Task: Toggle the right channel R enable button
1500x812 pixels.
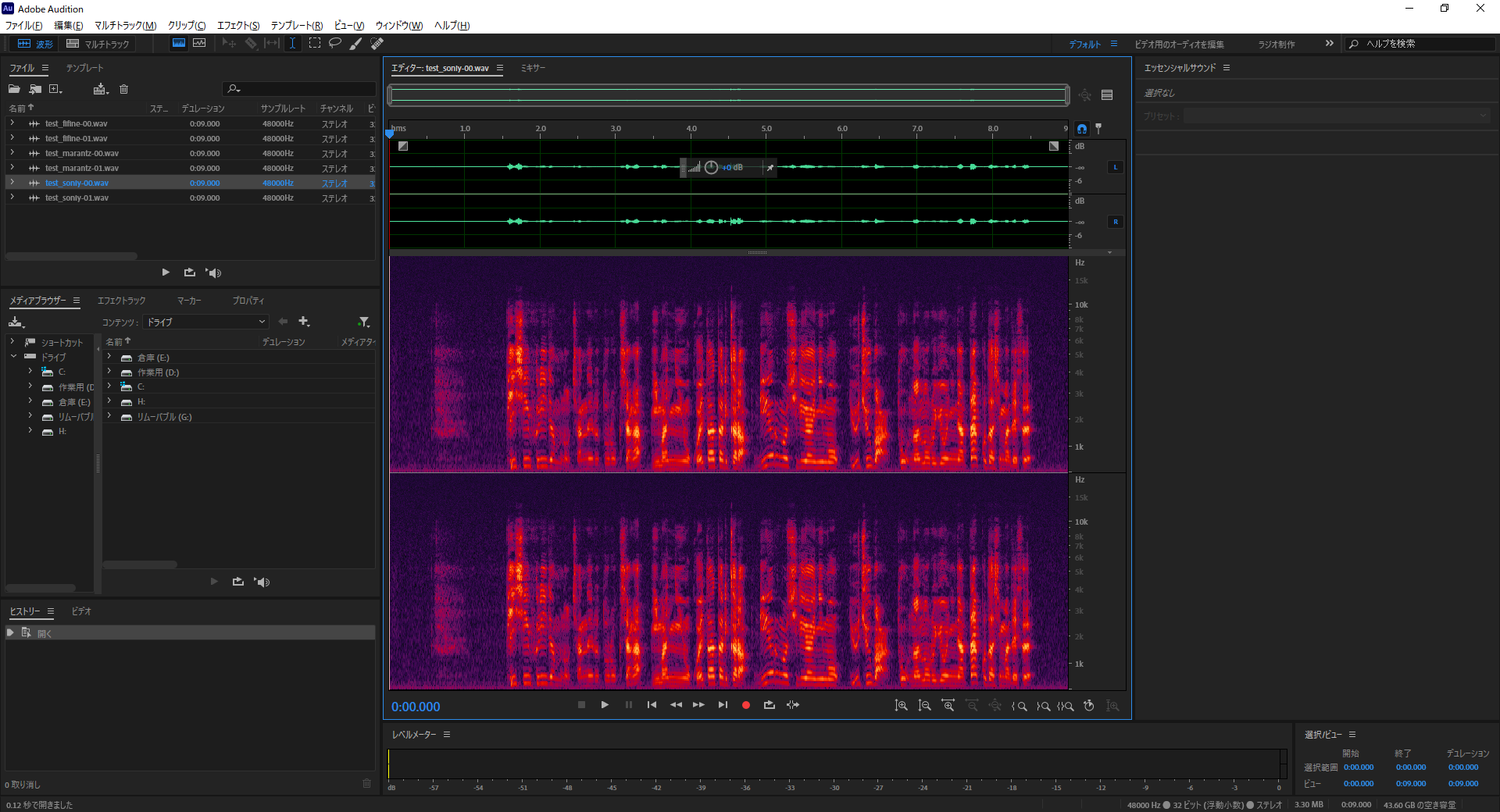Action: [x=1115, y=222]
